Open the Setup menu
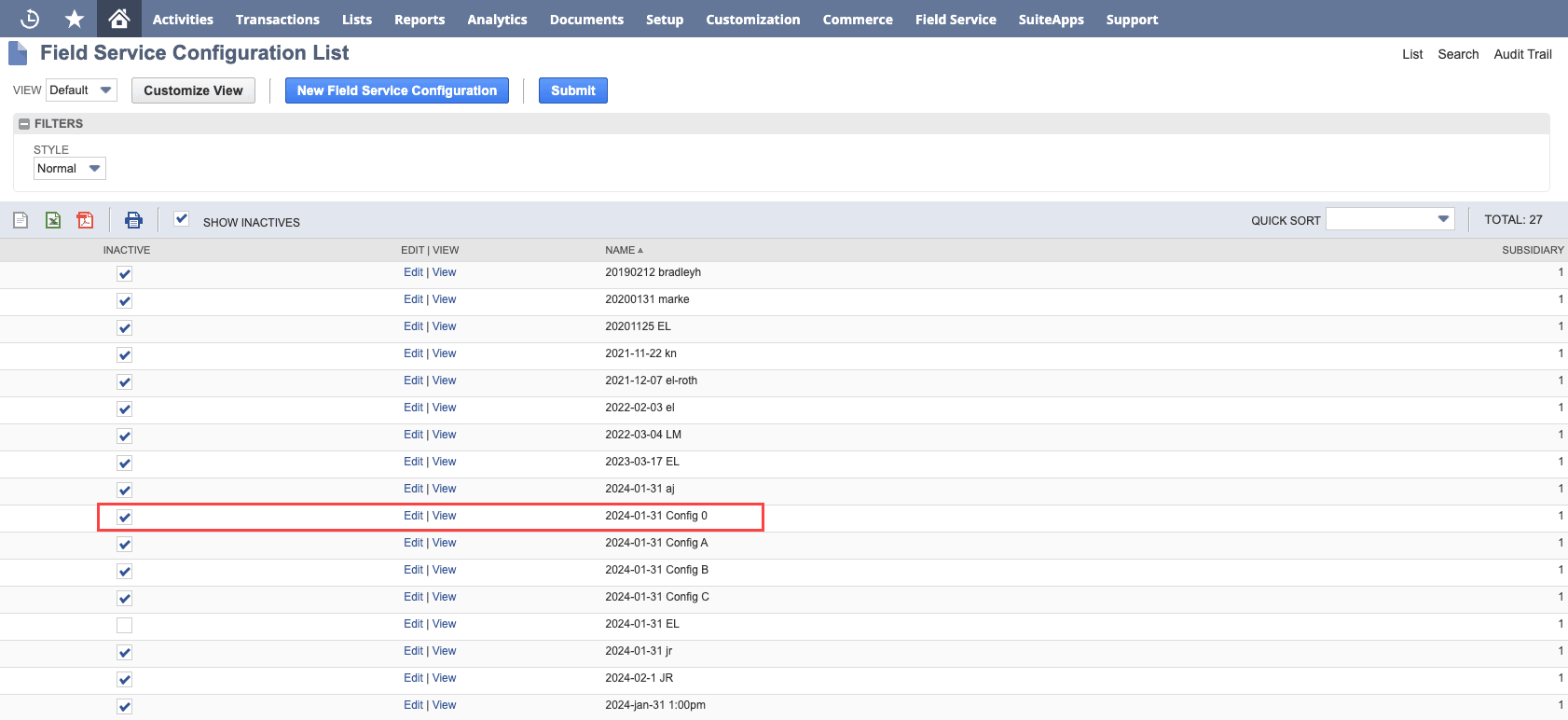The width and height of the screenshot is (1568, 720). 665,19
